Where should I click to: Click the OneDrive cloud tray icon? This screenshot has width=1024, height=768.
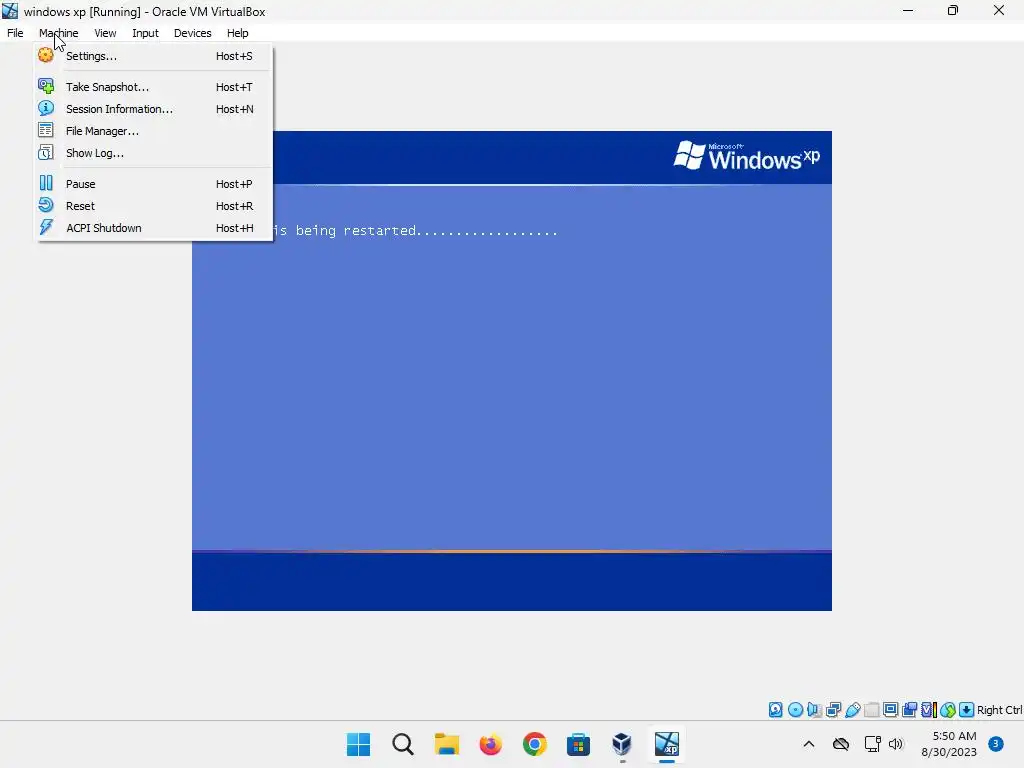click(841, 744)
